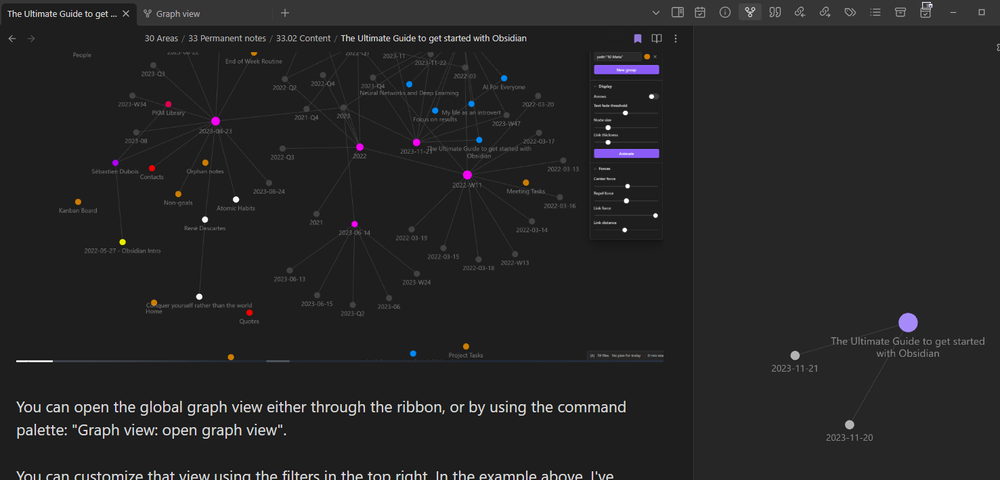The width and height of the screenshot is (1000, 480).
Task: Open the three-dot more options menu
Action: [677, 38]
